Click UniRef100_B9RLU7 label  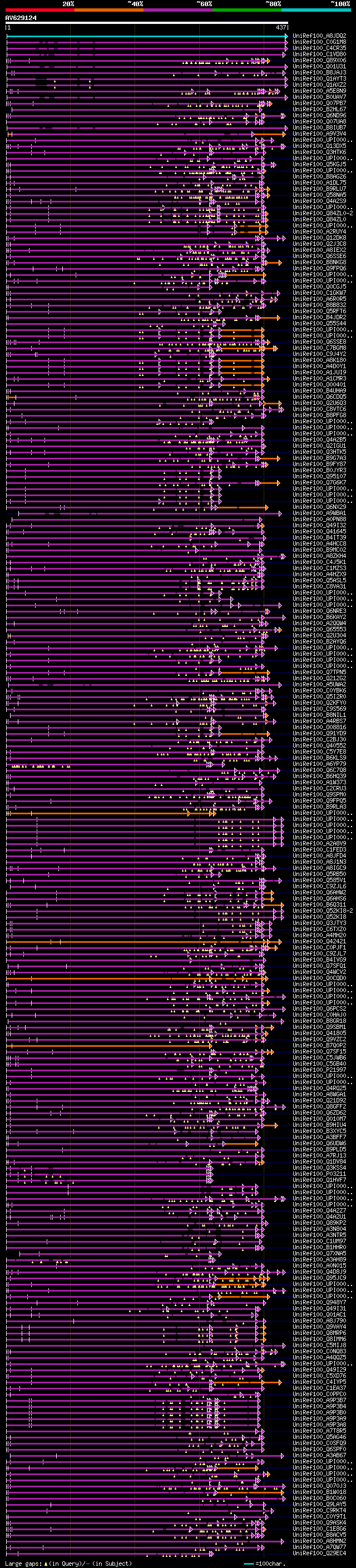(319, 189)
